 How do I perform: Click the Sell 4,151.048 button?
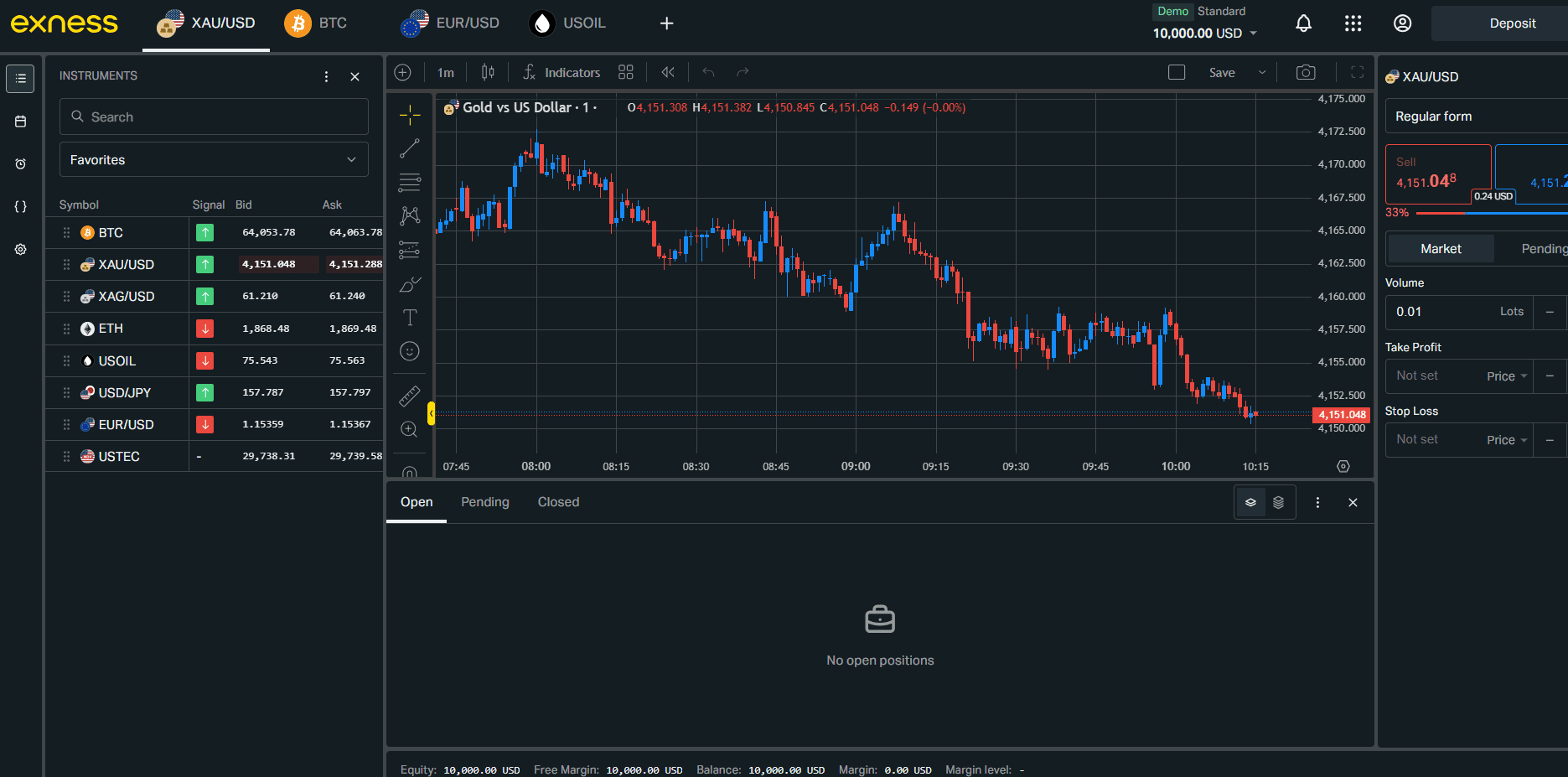[x=1438, y=174]
